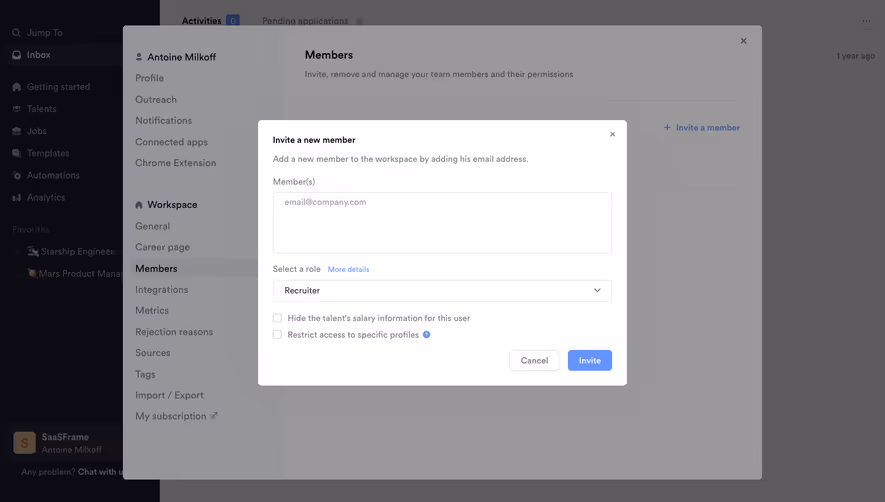This screenshot has width=885, height=502.
Task: Click the blue Invite button
Action: tap(589, 360)
